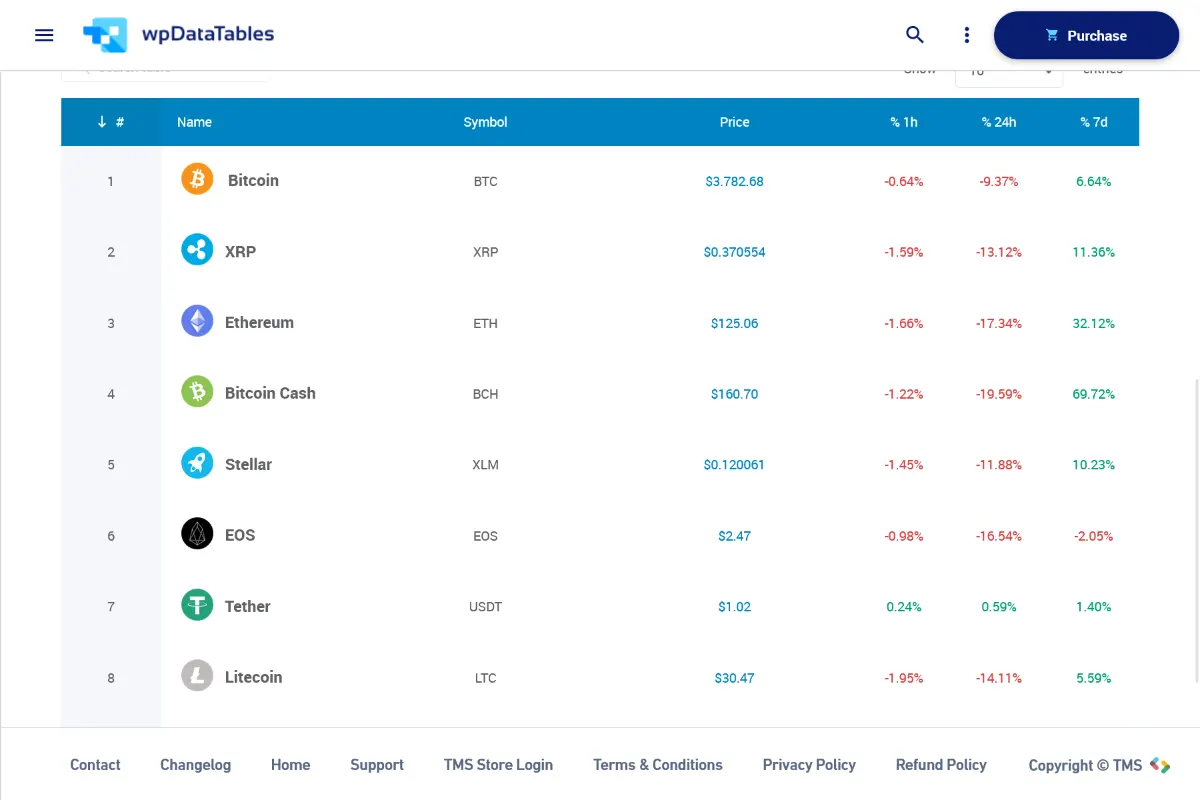Click the Litecoin coin icon

click(197, 676)
